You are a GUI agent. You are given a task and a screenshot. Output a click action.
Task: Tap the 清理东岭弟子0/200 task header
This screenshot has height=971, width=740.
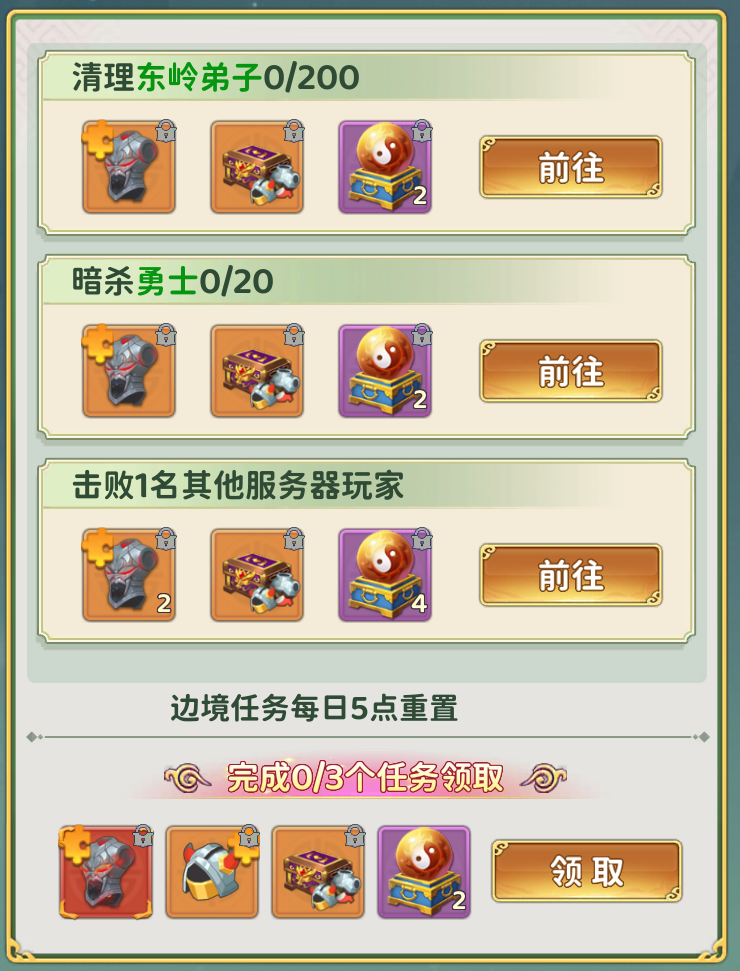[x=215, y=77]
